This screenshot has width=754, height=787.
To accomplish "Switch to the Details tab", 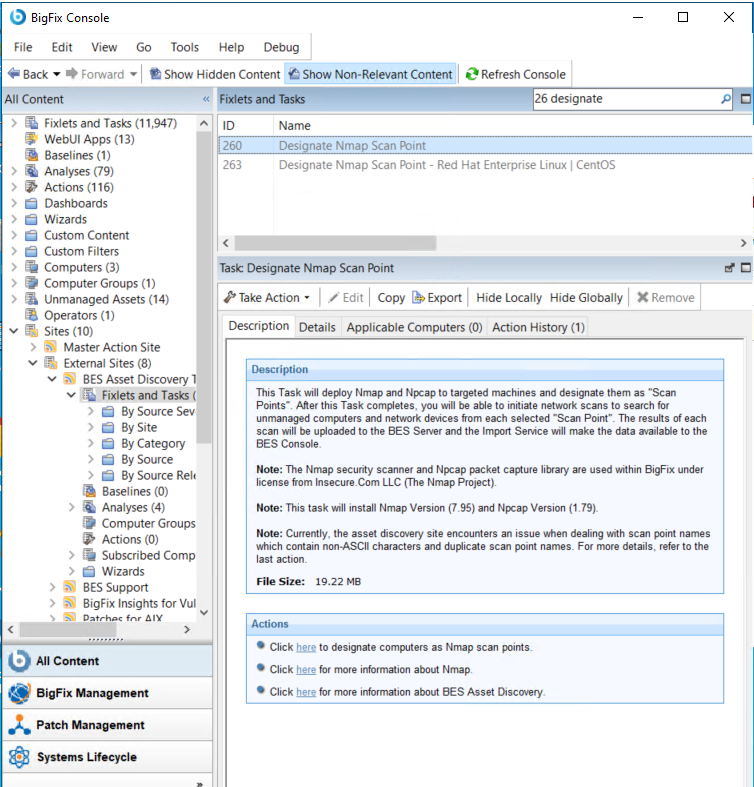I will [317, 327].
